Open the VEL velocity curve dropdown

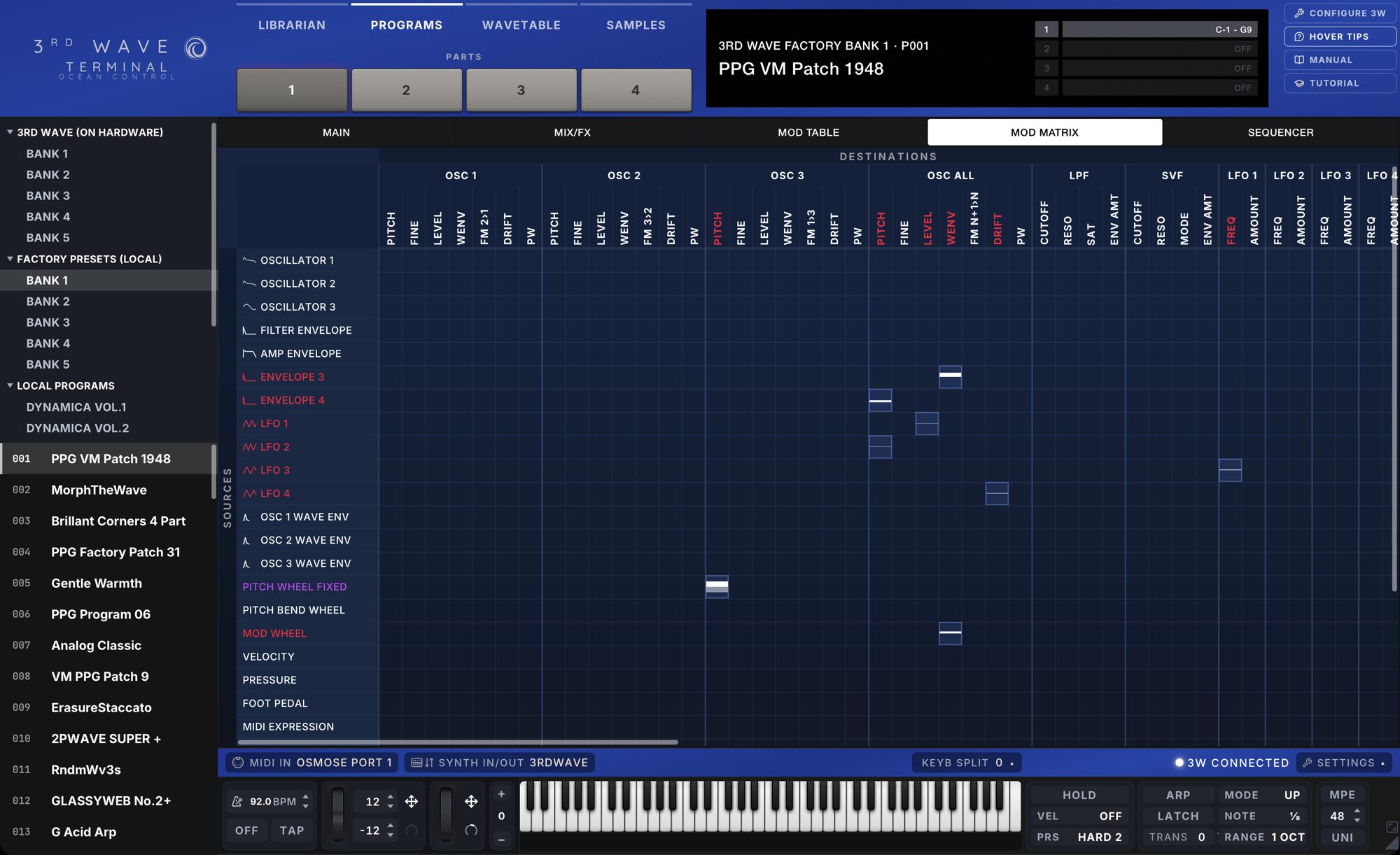click(1079, 816)
